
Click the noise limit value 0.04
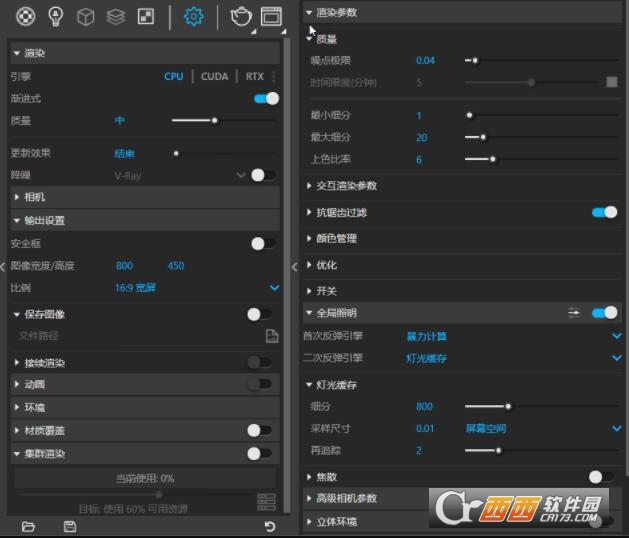(425, 61)
